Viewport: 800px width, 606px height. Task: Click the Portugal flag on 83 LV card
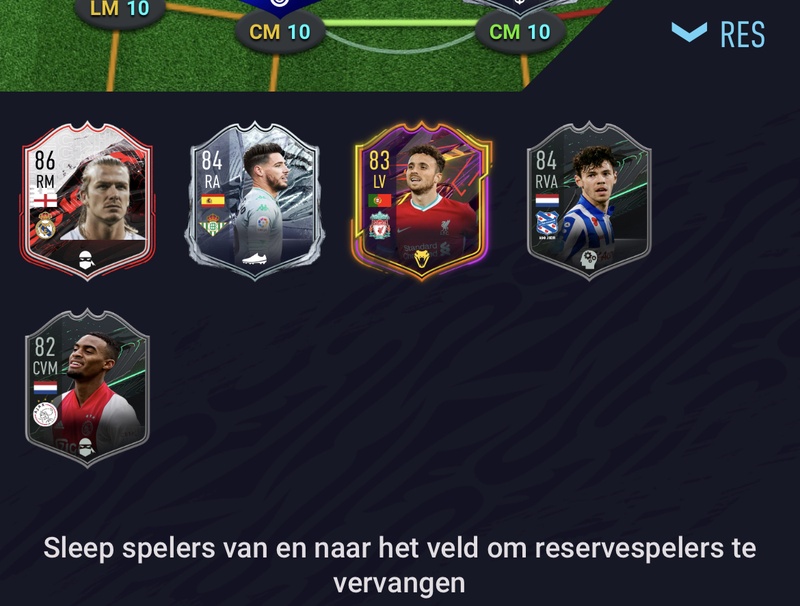click(x=380, y=200)
